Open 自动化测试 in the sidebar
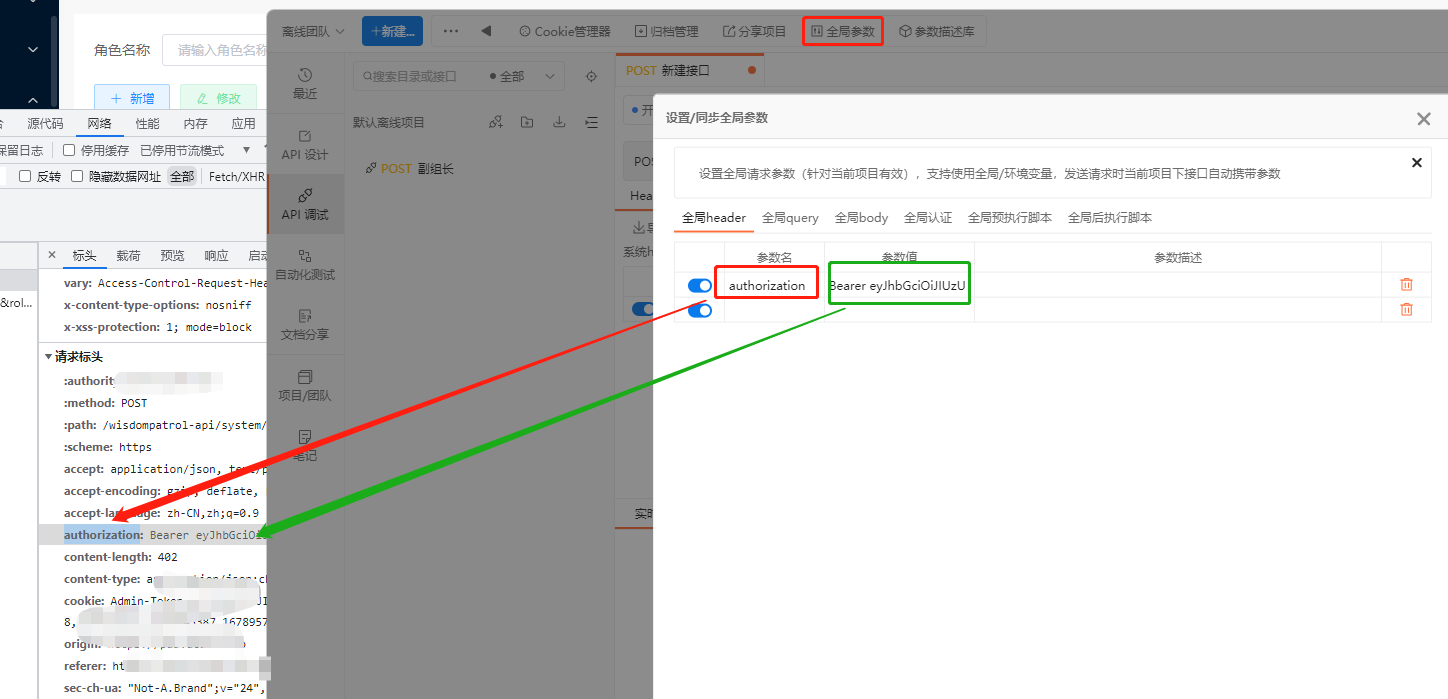 (x=305, y=265)
